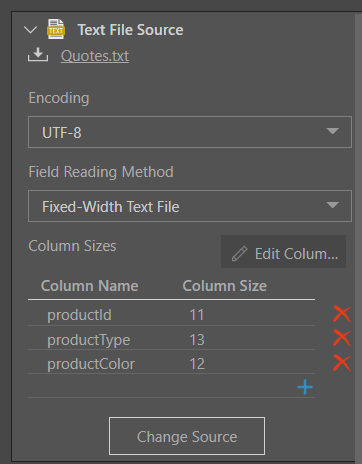Click the Text File Source icon
Screen dimensions: 362x464
(x=56, y=29)
